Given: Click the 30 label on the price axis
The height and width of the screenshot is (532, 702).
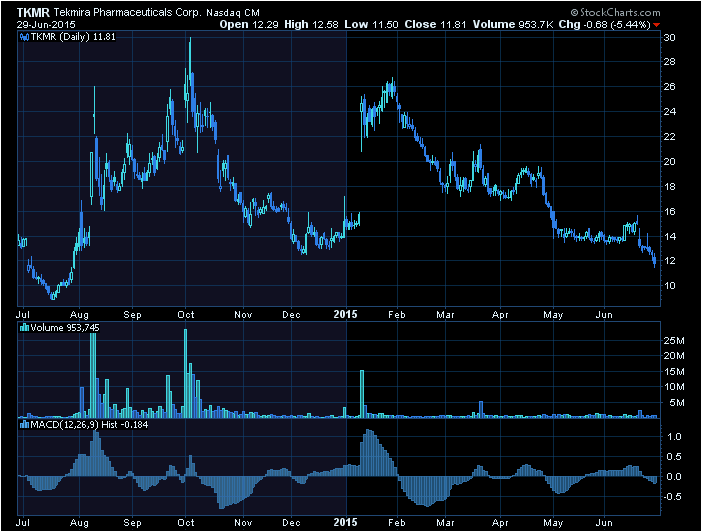Looking at the screenshot, I should [x=669, y=38].
